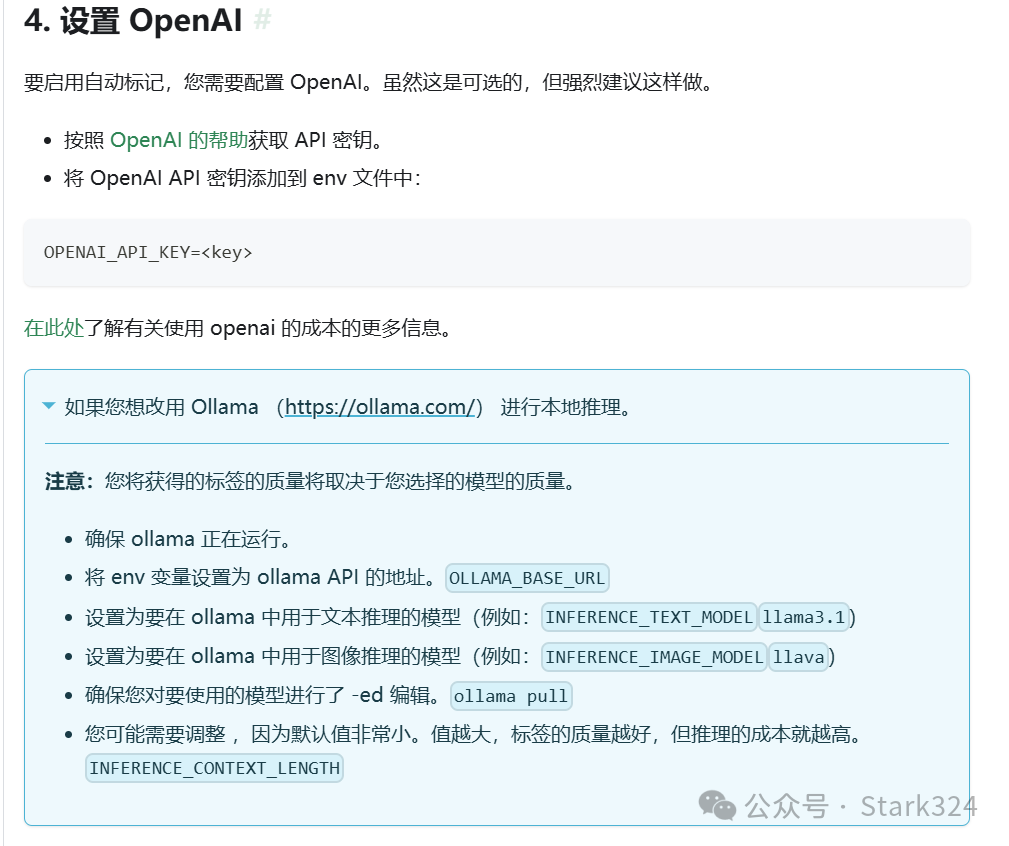Open the 在此处 cost information link
Image resolution: width=1009 pixels, height=846 pixels.
(54, 328)
